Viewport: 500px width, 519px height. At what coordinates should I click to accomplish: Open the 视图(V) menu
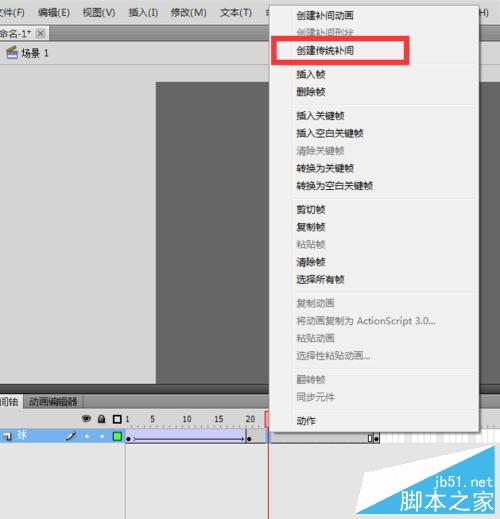tap(99, 13)
